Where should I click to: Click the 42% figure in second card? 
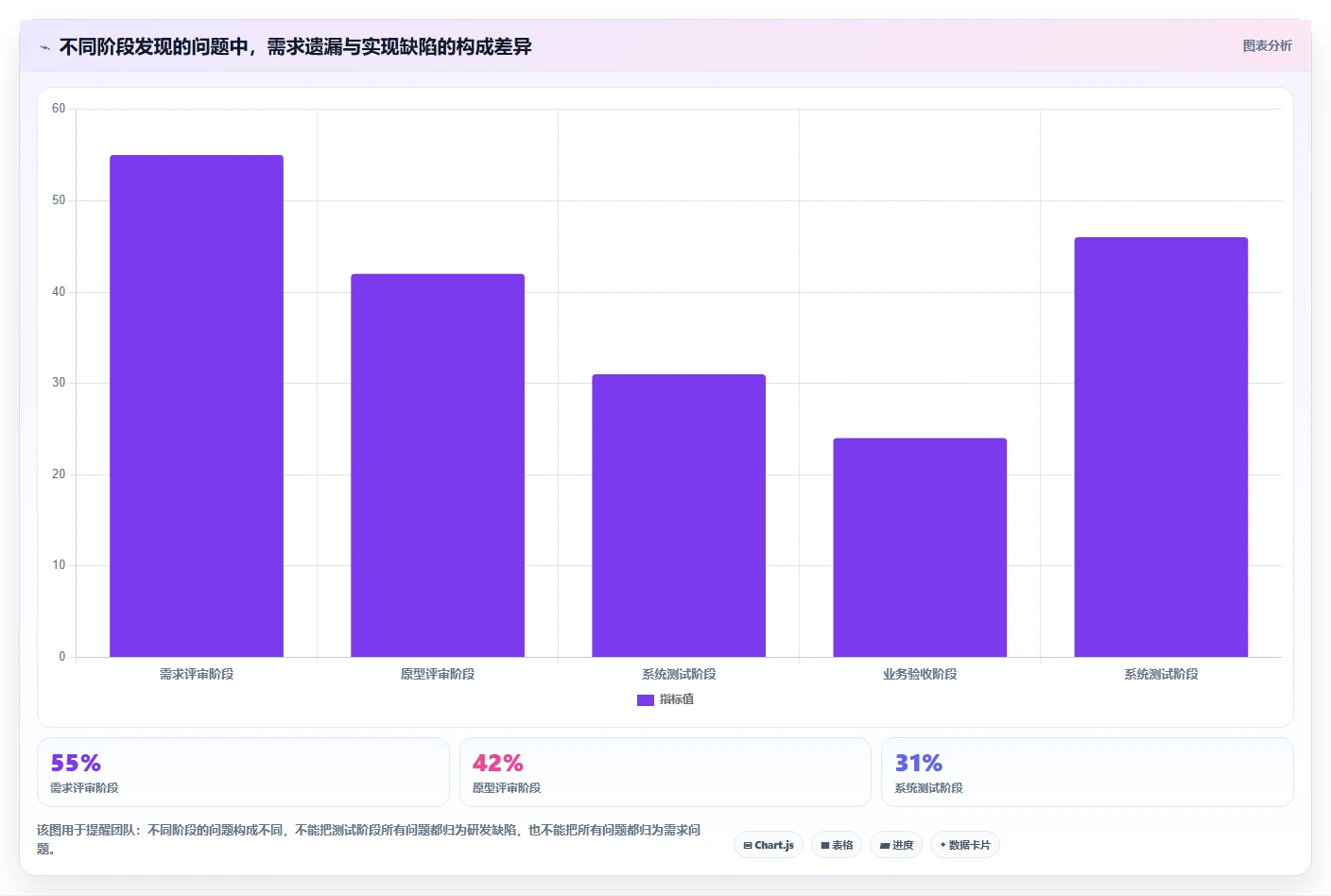[x=498, y=763]
